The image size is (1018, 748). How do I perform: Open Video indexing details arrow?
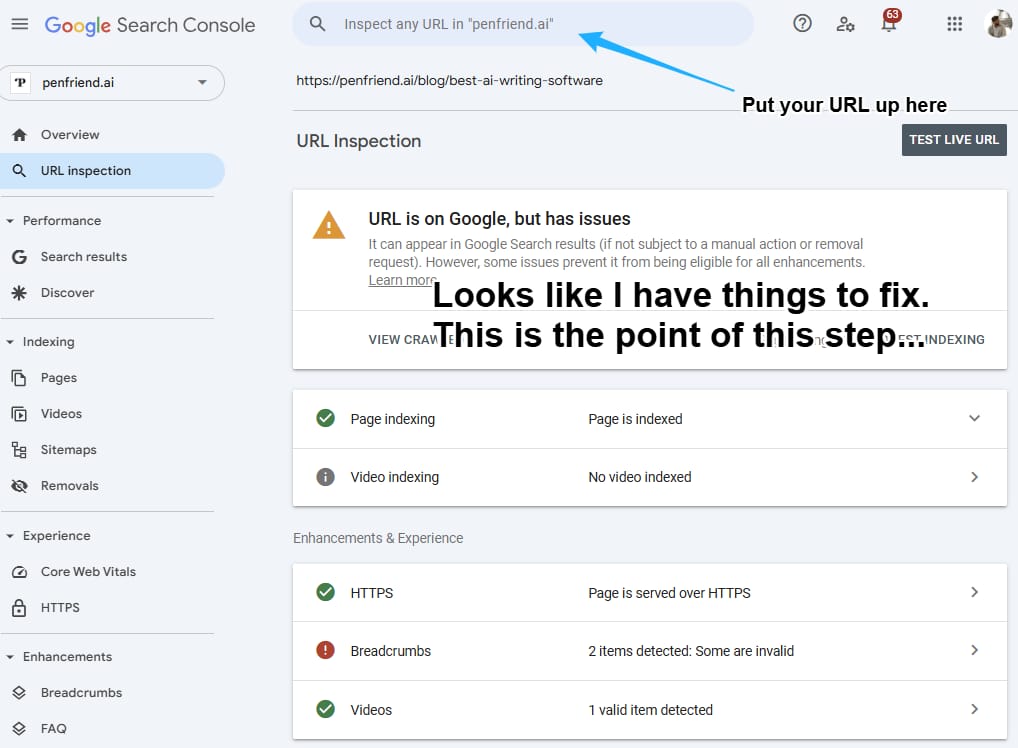974,477
